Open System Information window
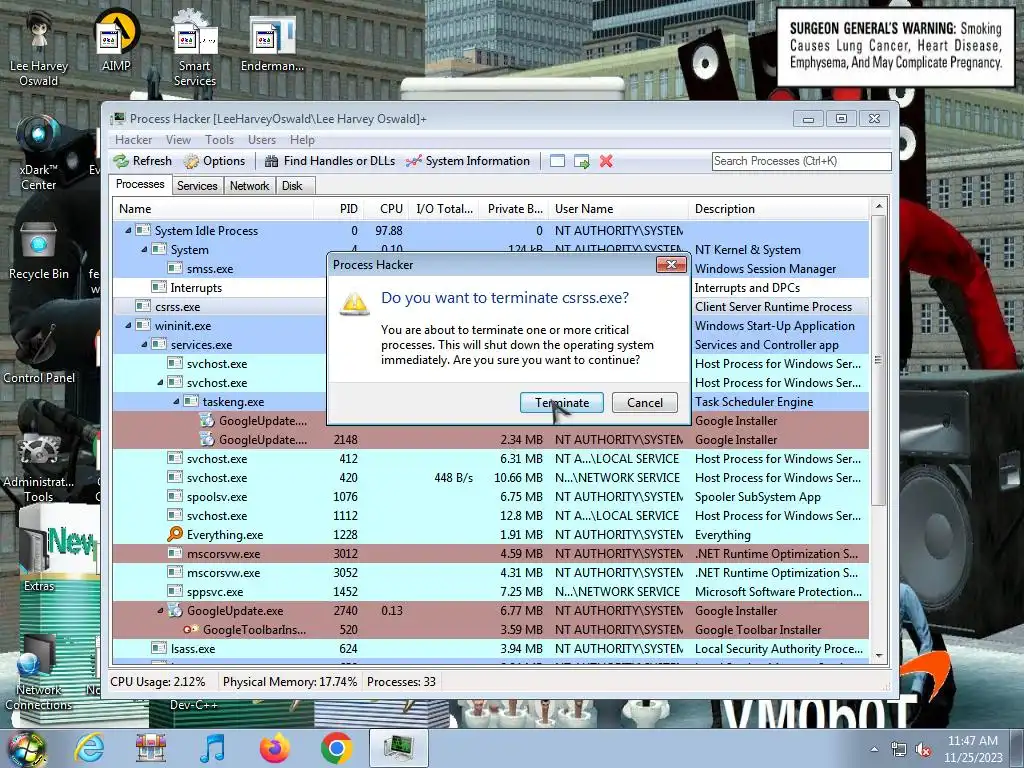The image size is (1024, 768). point(468,161)
